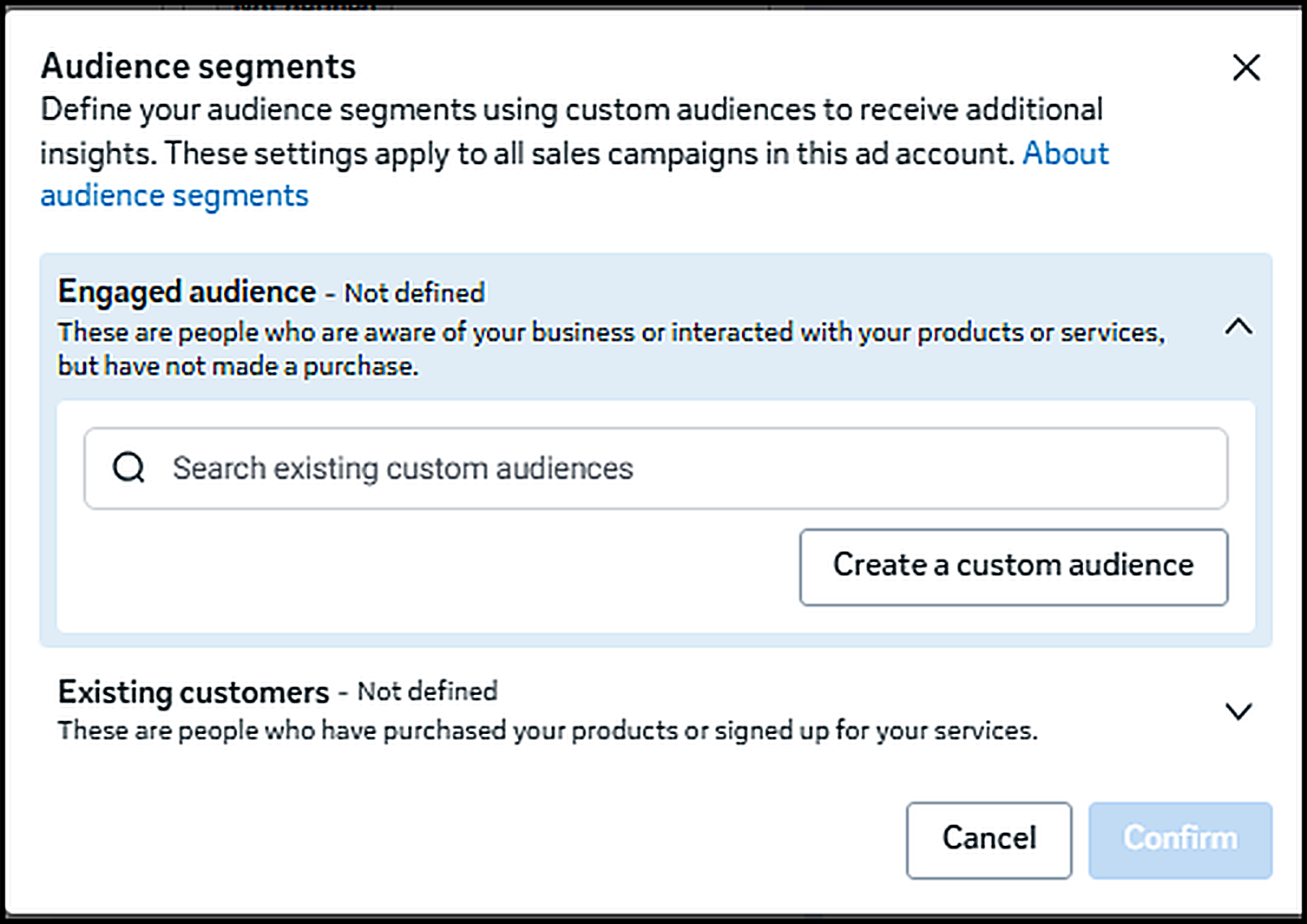The height and width of the screenshot is (924, 1307).
Task: Select the Engaged audience heading
Action: pyautogui.click(x=187, y=292)
